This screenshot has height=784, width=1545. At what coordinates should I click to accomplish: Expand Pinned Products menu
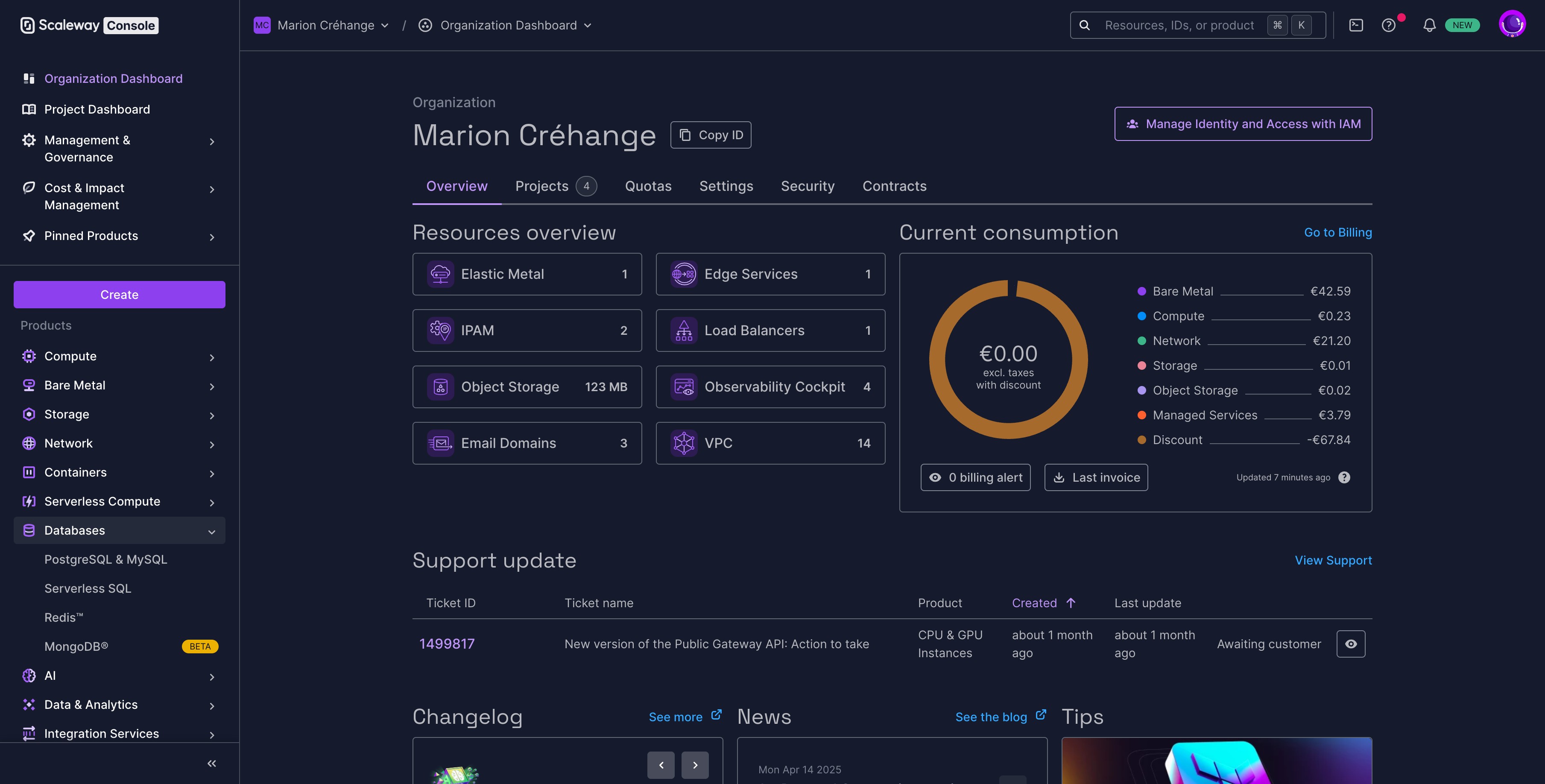pyautogui.click(x=212, y=237)
